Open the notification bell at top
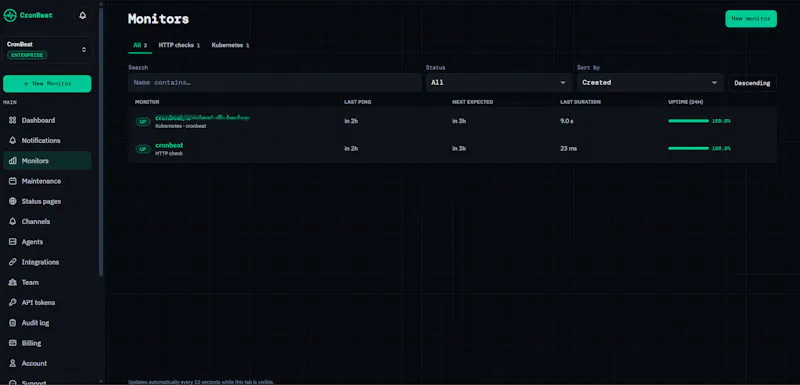800x385 pixels. 83,16
